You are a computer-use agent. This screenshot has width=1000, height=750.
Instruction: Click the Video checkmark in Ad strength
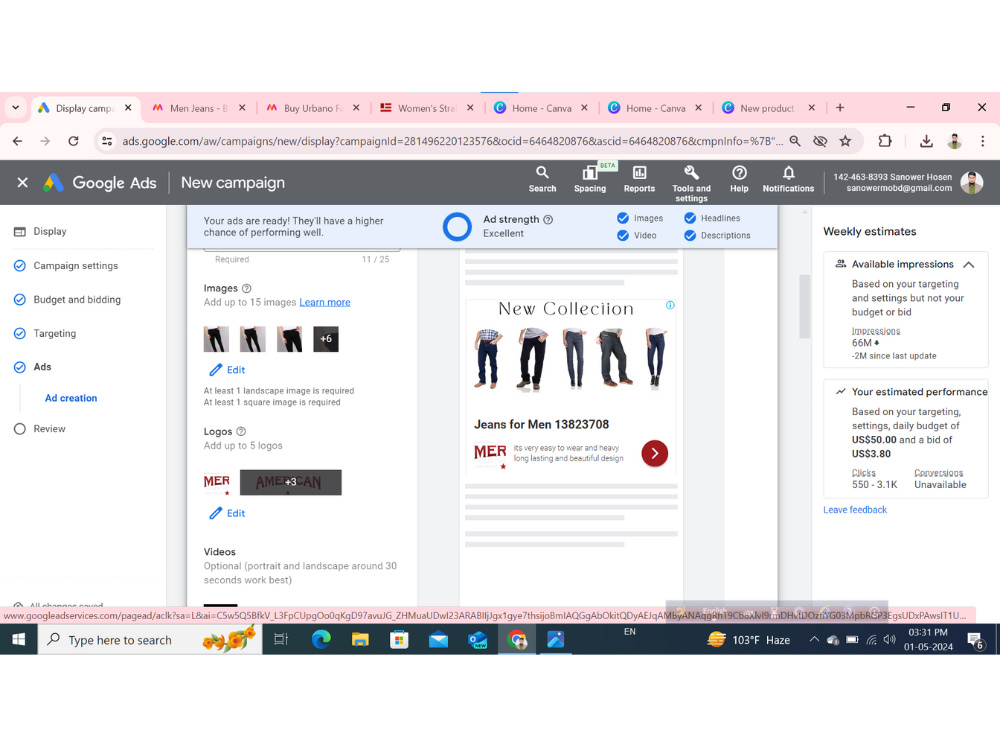coord(623,235)
